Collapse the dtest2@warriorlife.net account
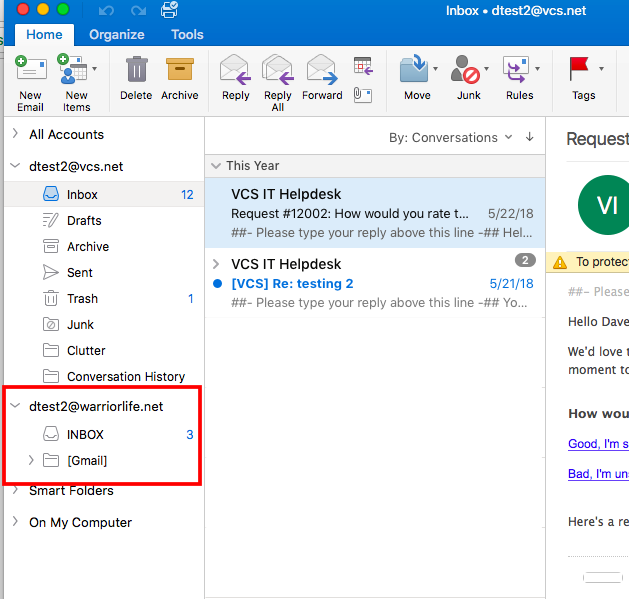The width and height of the screenshot is (629, 599). point(15,405)
